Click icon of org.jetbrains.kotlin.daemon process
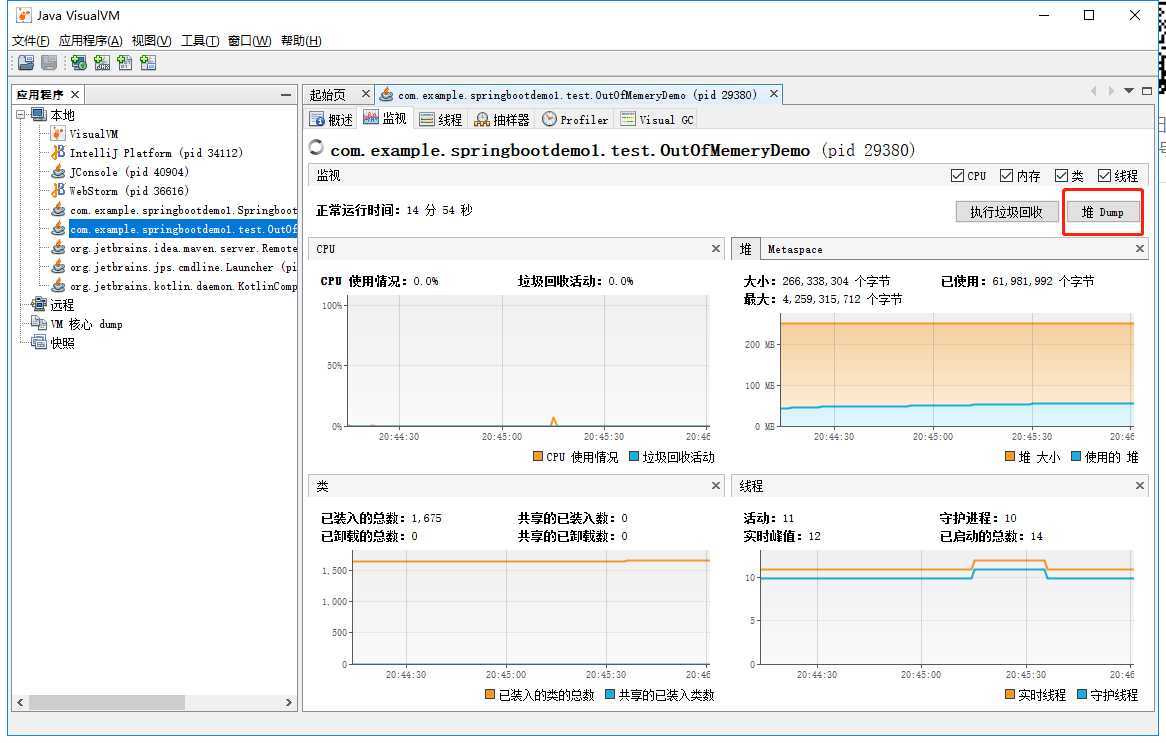 (x=58, y=286)
